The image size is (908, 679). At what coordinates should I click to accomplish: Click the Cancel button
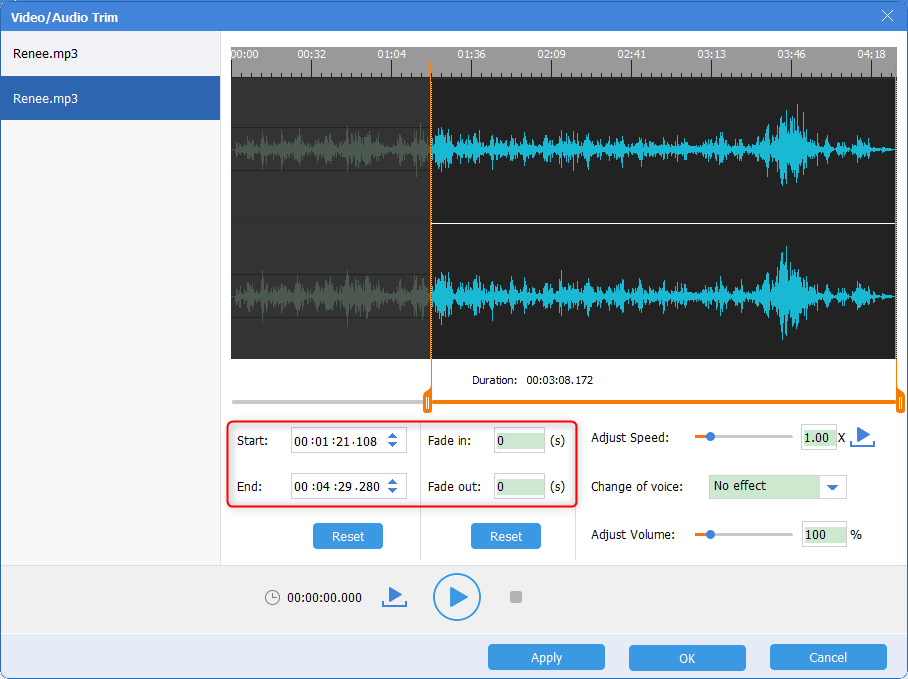pos(828,657)
